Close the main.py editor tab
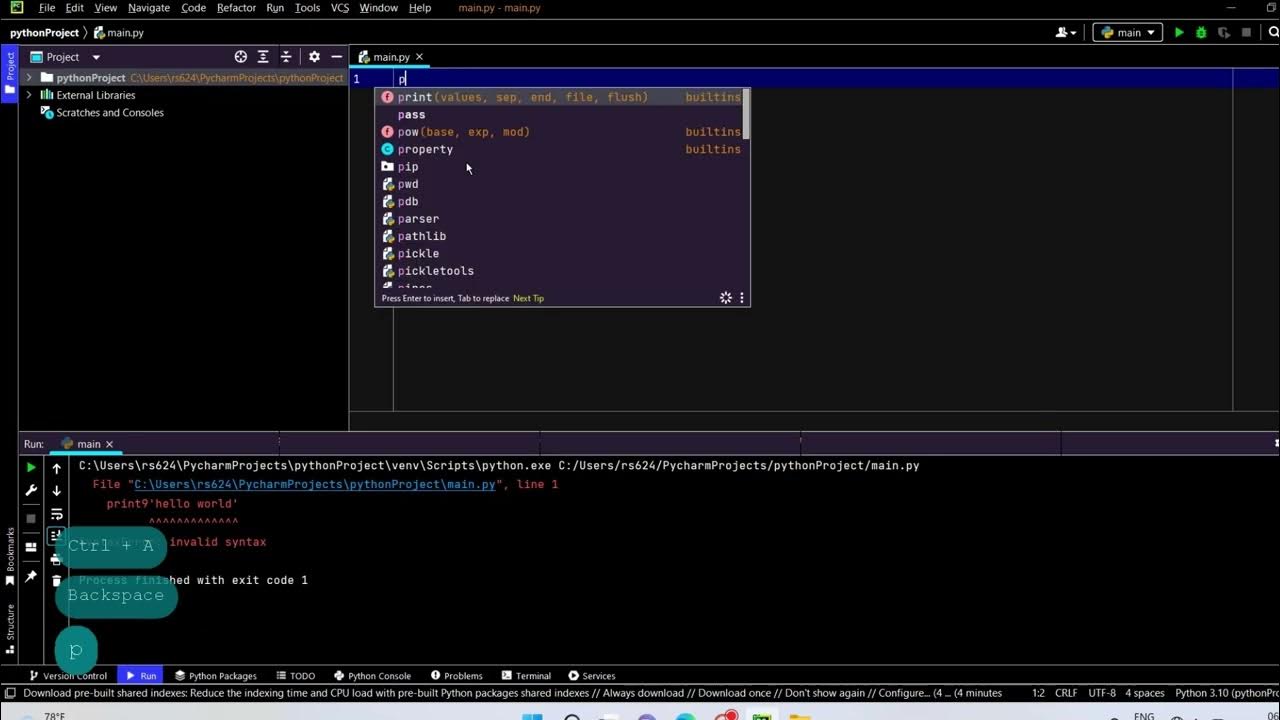This screenshot has width=1280, height=720. (x=419, y=57)
